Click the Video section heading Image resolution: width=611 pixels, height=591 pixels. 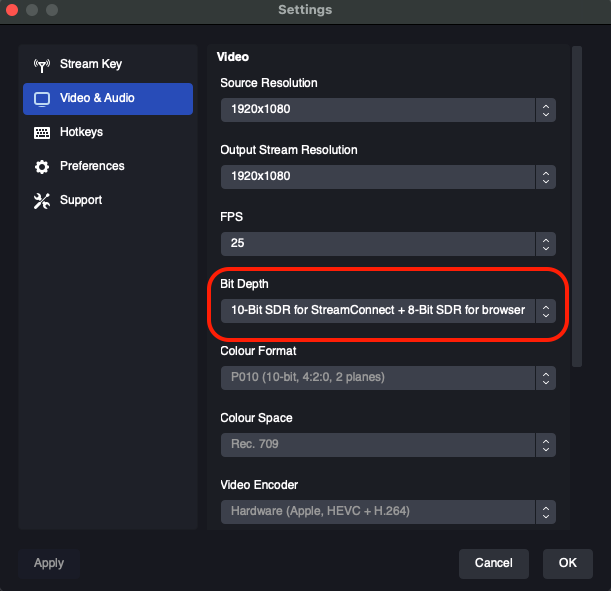233,57
